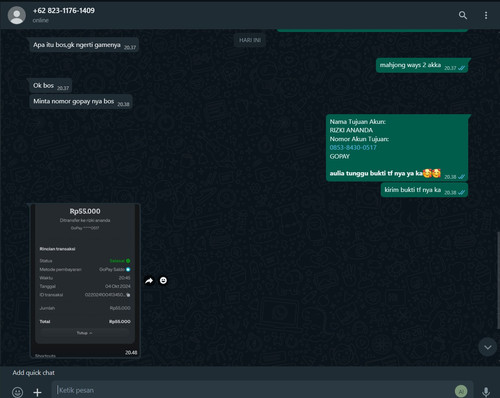500x398 pixels.
Task: React to the receipt with emoji
Action: pyautogui.click(x=163, y=281)
